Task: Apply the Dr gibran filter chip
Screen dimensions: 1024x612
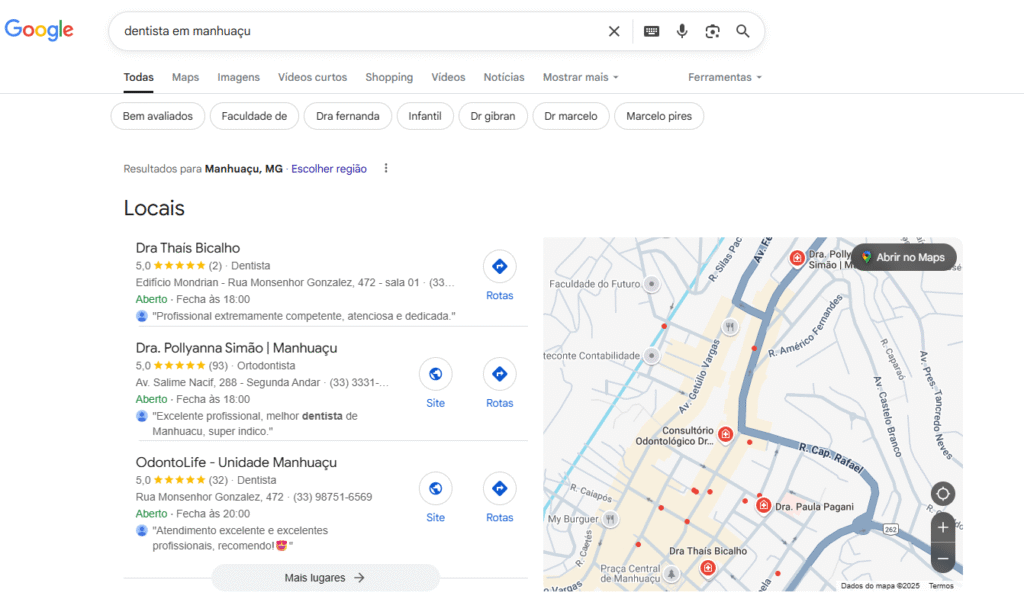Action: click(x=493, y=116)
